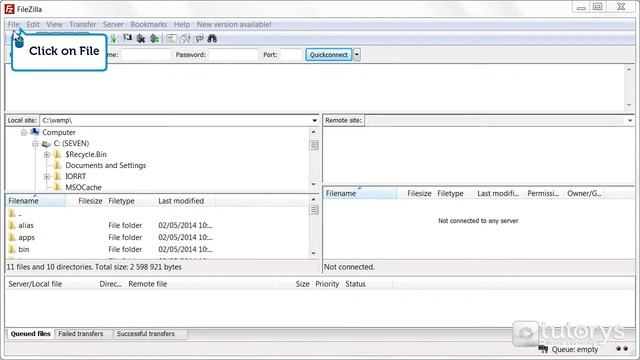Toggle synchronized browsing toolbar icon
This screenshot has height=360, width=640.
point(199,38)
